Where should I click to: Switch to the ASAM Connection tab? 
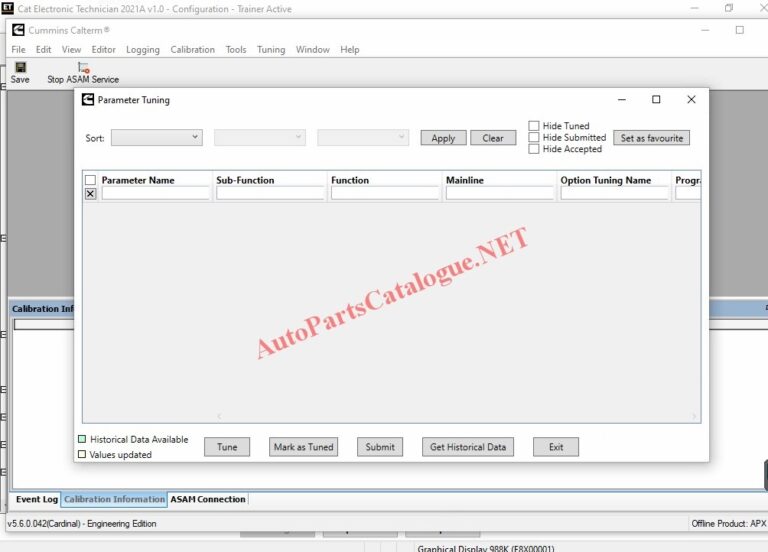point(208,499)
